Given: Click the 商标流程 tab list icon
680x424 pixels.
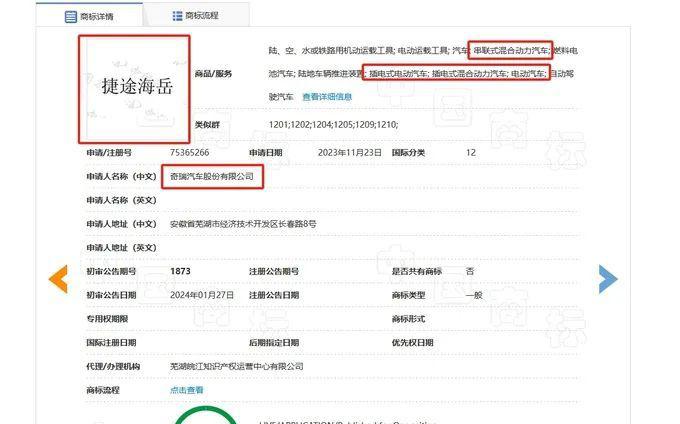Looking at the screenshot, I should pyautogui.click(x=177, y=16).
